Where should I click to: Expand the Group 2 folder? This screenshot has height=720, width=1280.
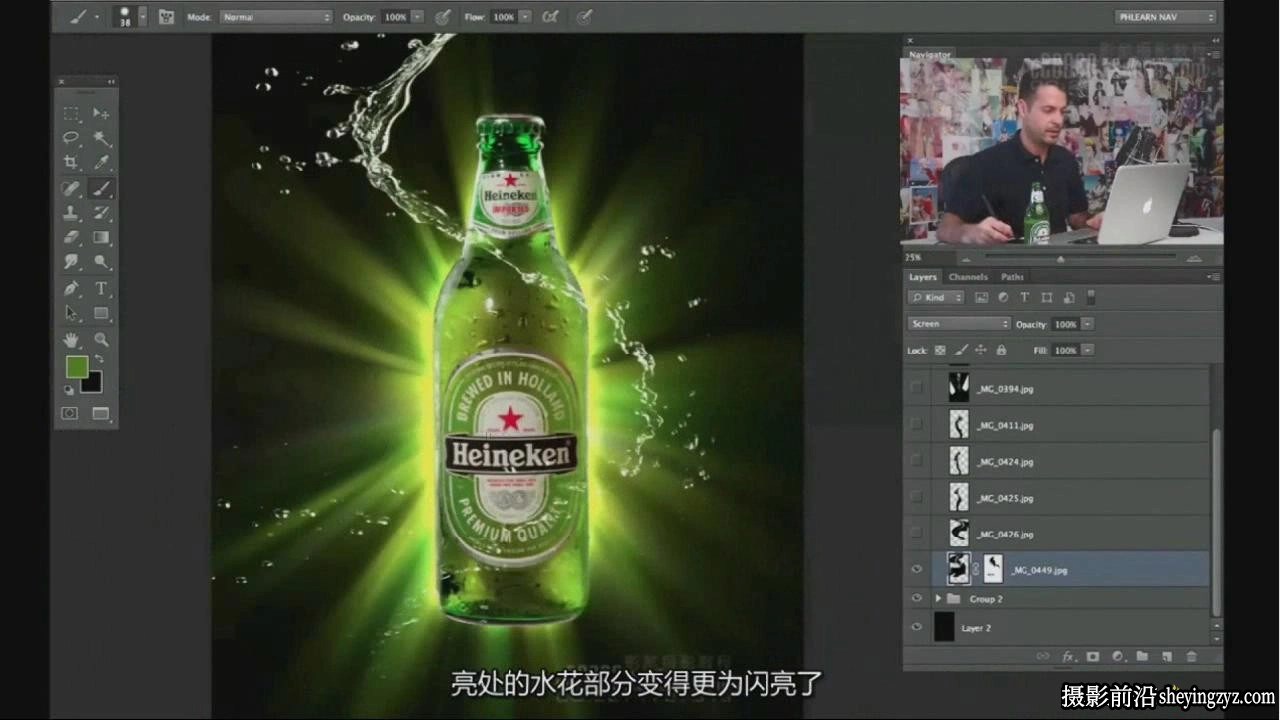938,598
